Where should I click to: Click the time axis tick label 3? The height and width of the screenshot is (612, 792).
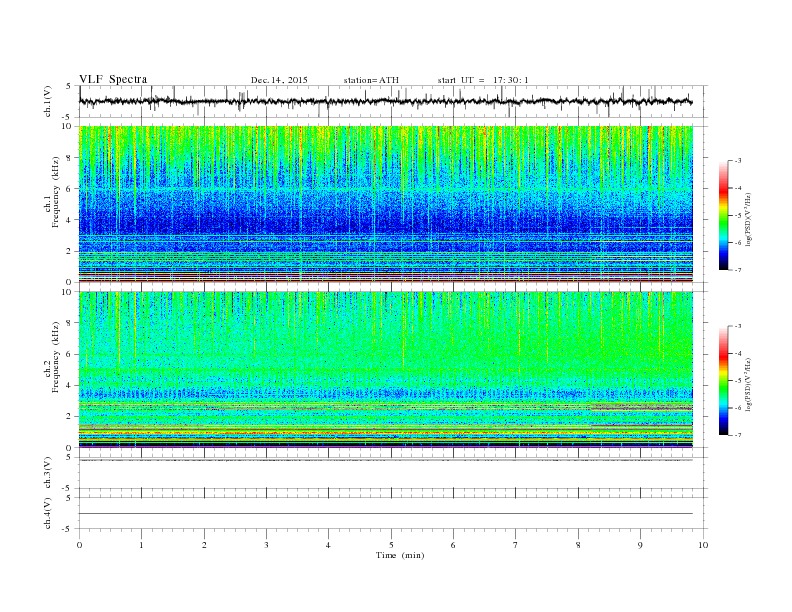point(266,545)
